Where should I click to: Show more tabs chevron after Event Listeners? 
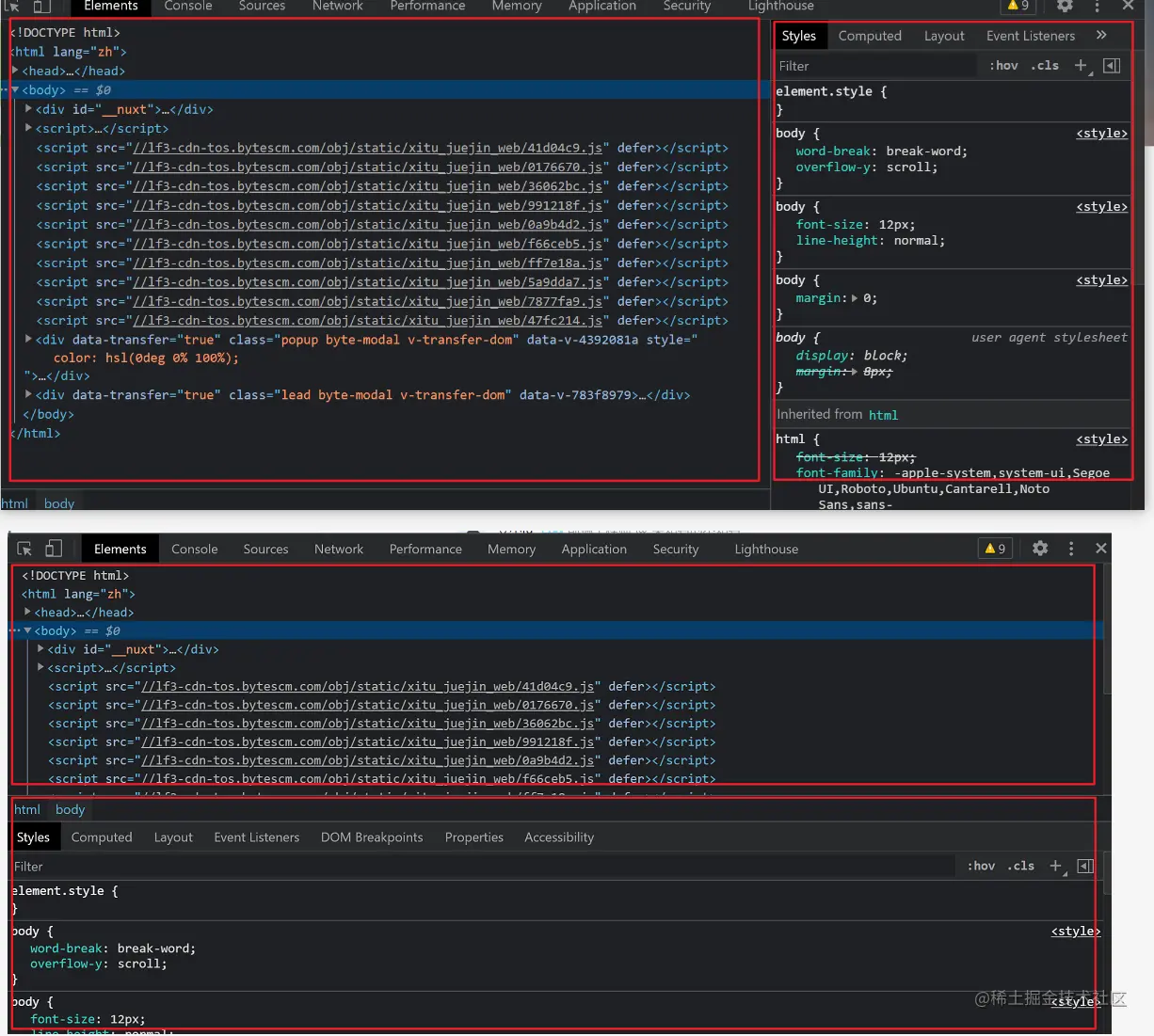(1101, 36)
